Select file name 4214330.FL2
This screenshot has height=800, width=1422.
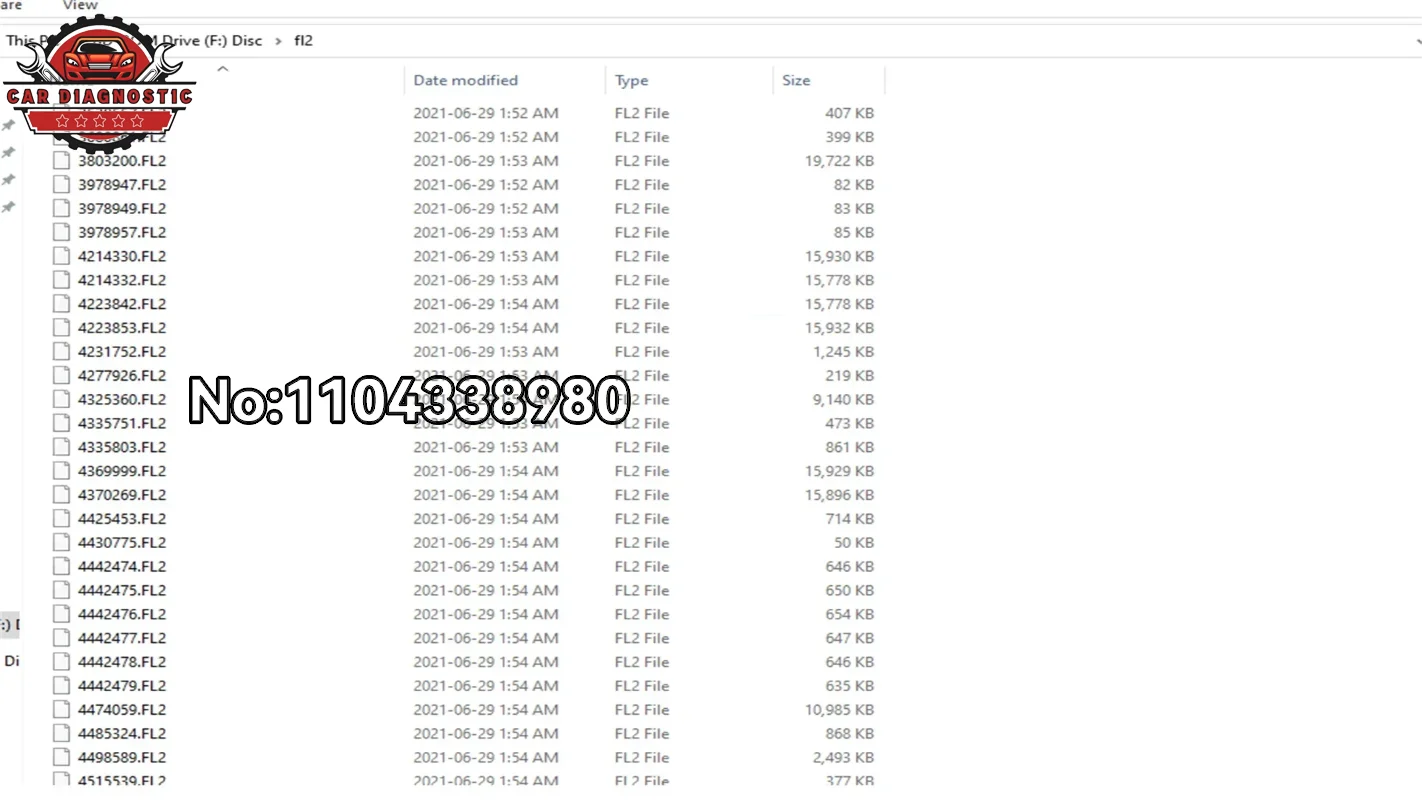point(122,256)
